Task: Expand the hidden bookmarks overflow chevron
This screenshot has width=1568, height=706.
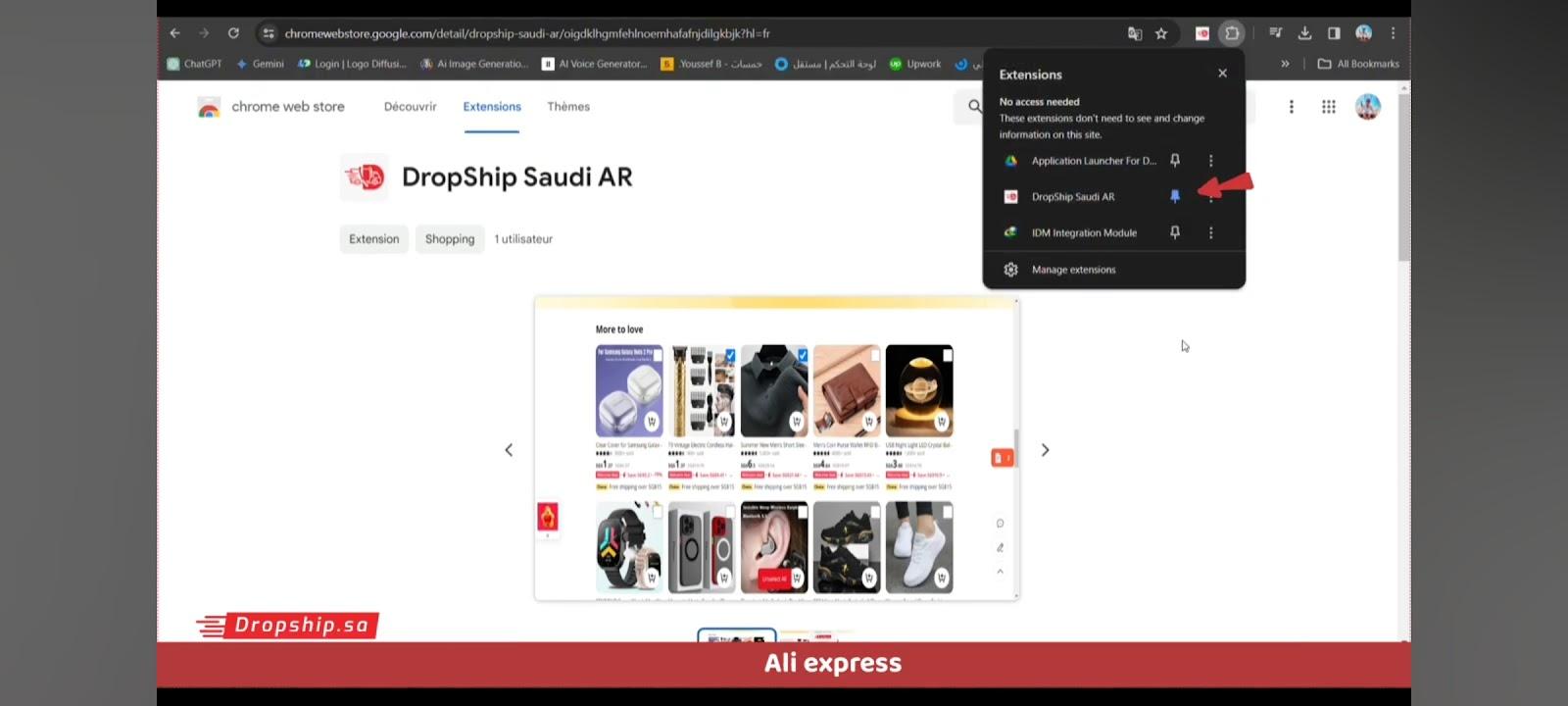Action: click(1285, 64)
